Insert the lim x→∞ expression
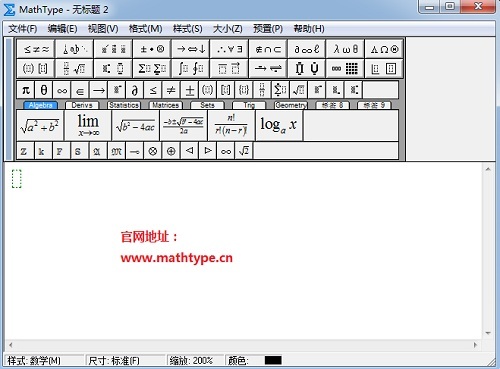500x369 pixels. (x=88, y=125)
